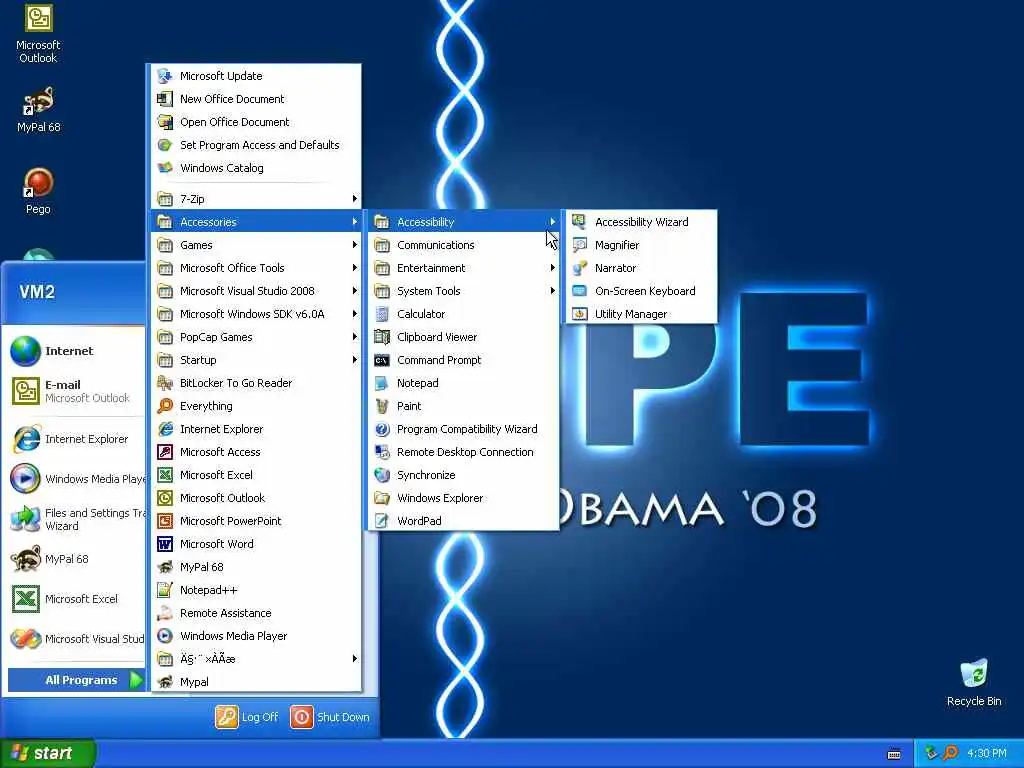Click the Clipboard Viewer icon

click(x=382, y=337)
